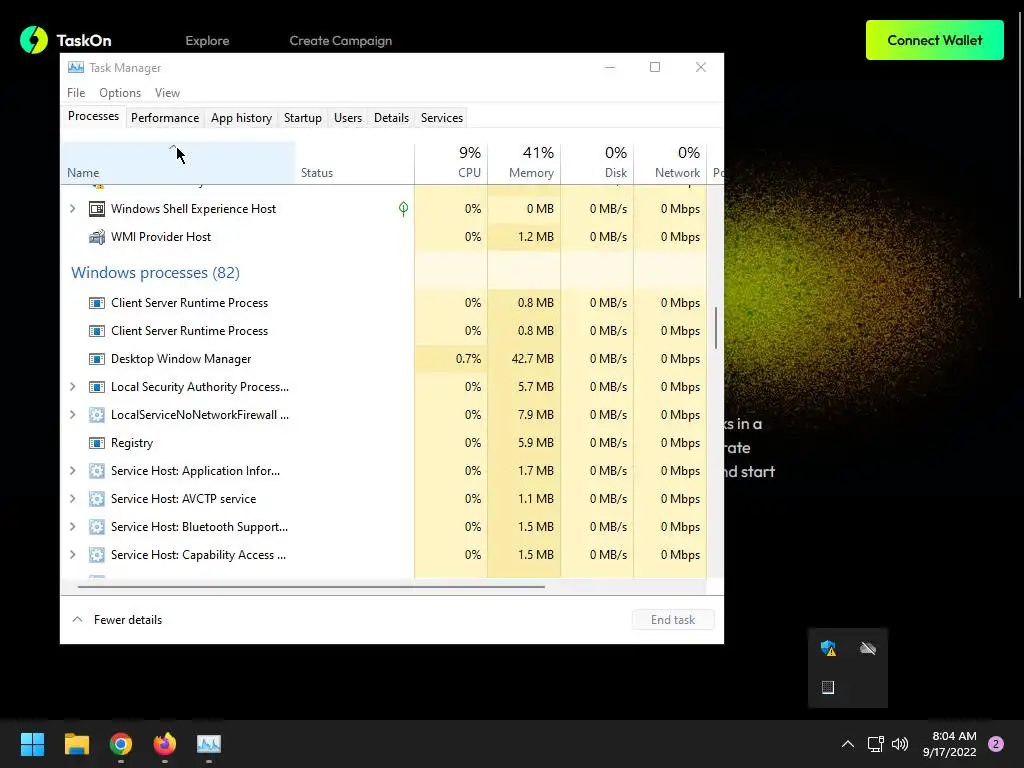Click the Task Manager taskbar icon
This screenshot has height=768, width=1024.
coord(209,744)
